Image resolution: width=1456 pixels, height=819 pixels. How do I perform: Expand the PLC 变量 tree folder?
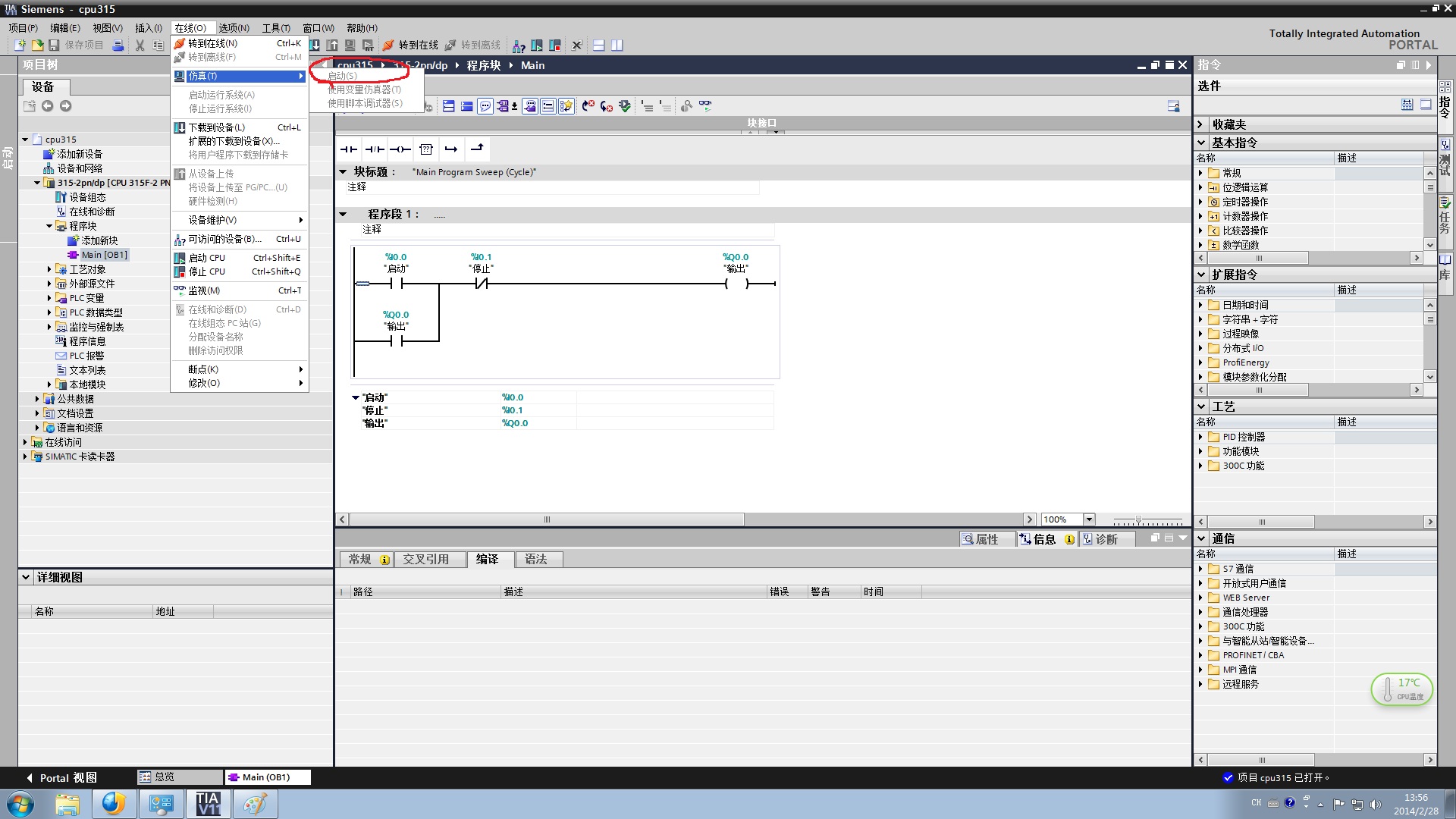point(49,298)
